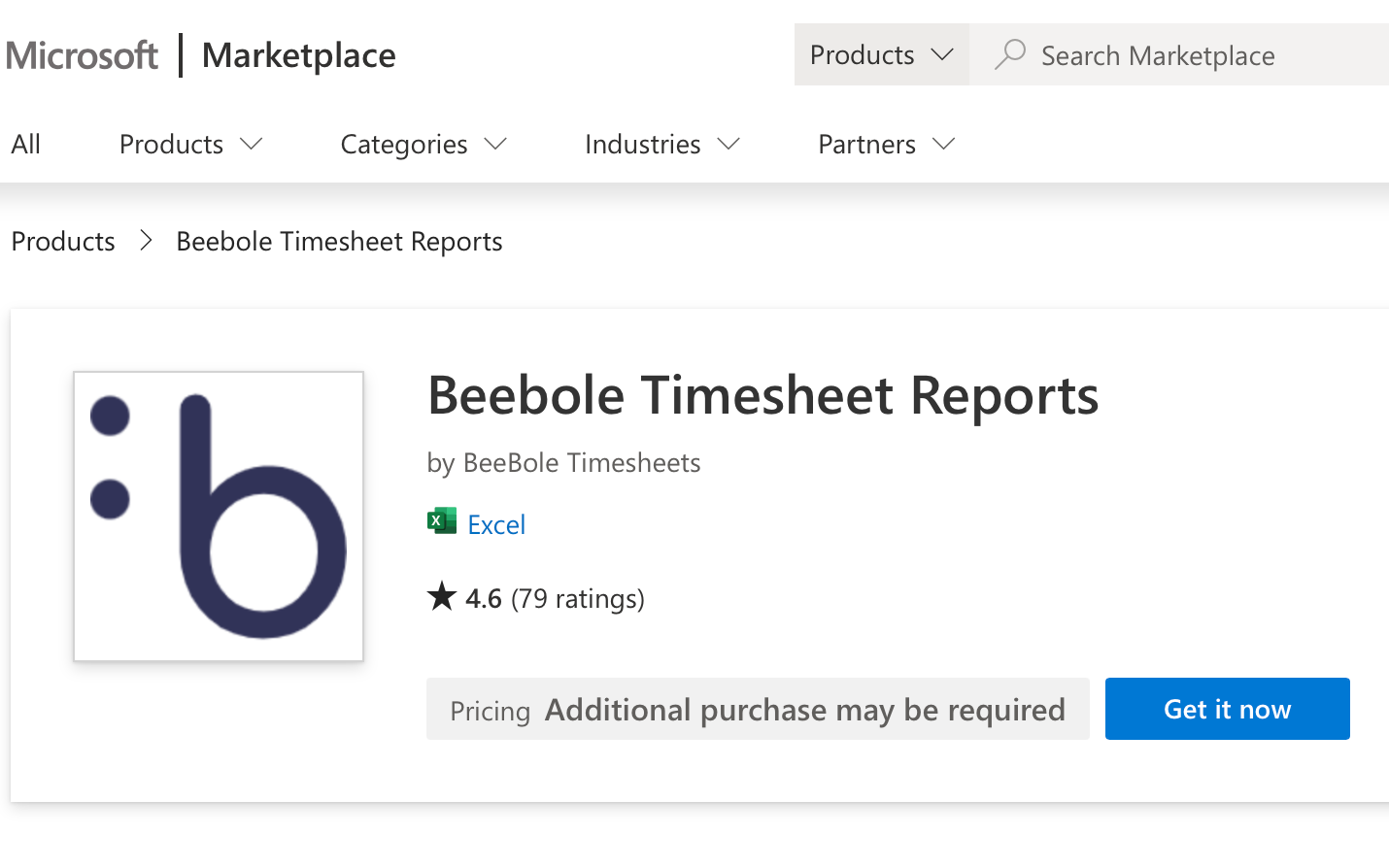Expand the Categories menu
The height and width of the screenshot is (868, 1389).
[423, 144]
